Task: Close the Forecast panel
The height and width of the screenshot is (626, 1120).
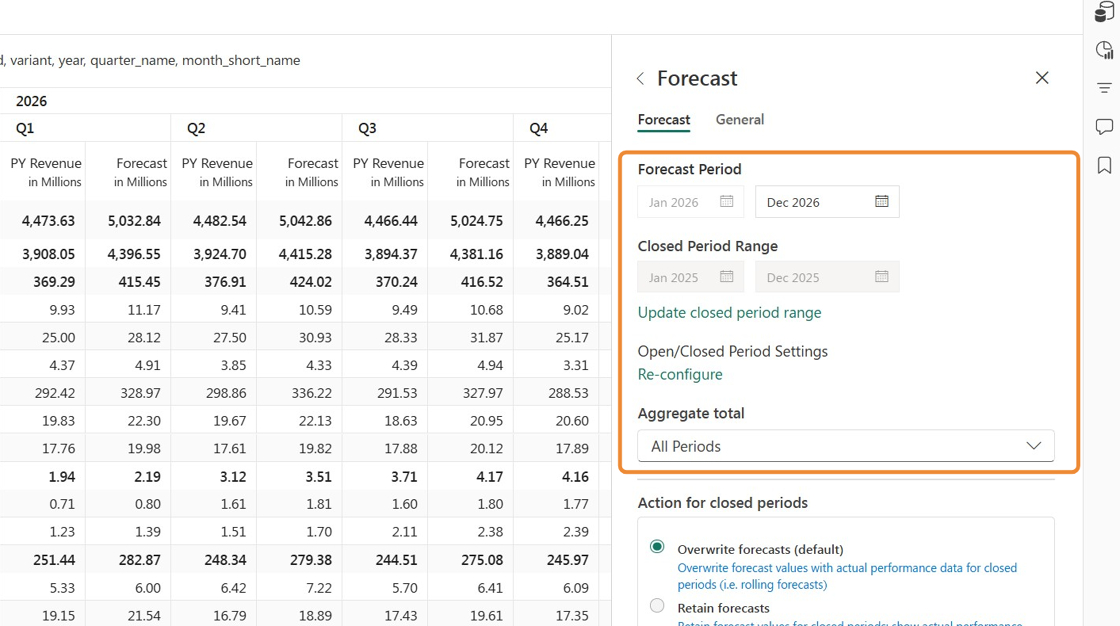Action: 1042,78
